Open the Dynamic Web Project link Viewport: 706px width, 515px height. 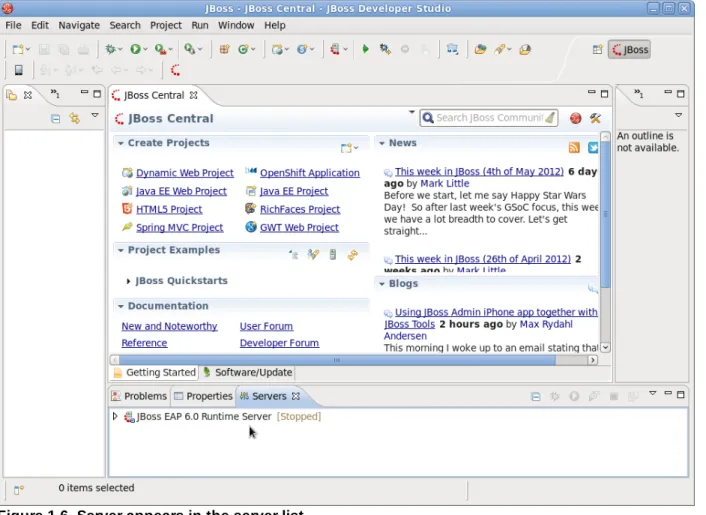[185, 173]
